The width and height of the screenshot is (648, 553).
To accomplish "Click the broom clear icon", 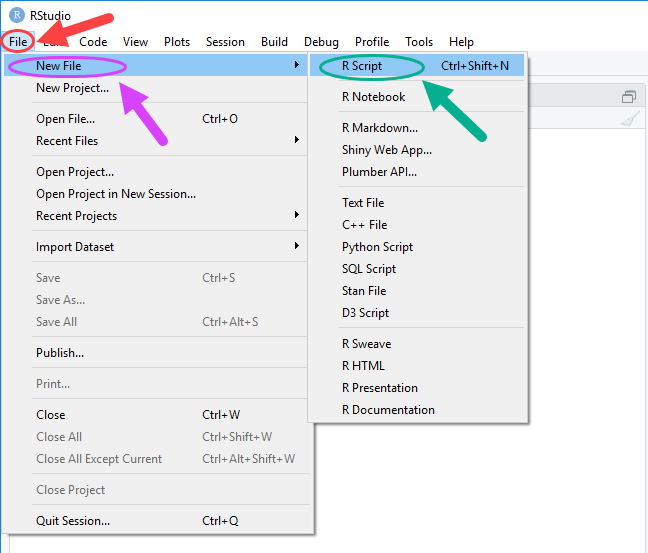I will [x=630, y=119].
